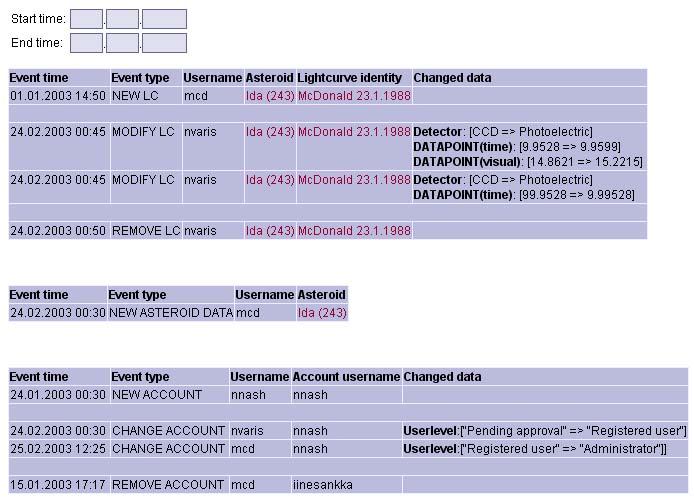The image size is (694, 500).
Task: Click the 'NEW ASTEROID DATA' event type cell
Action: [171, 313]
